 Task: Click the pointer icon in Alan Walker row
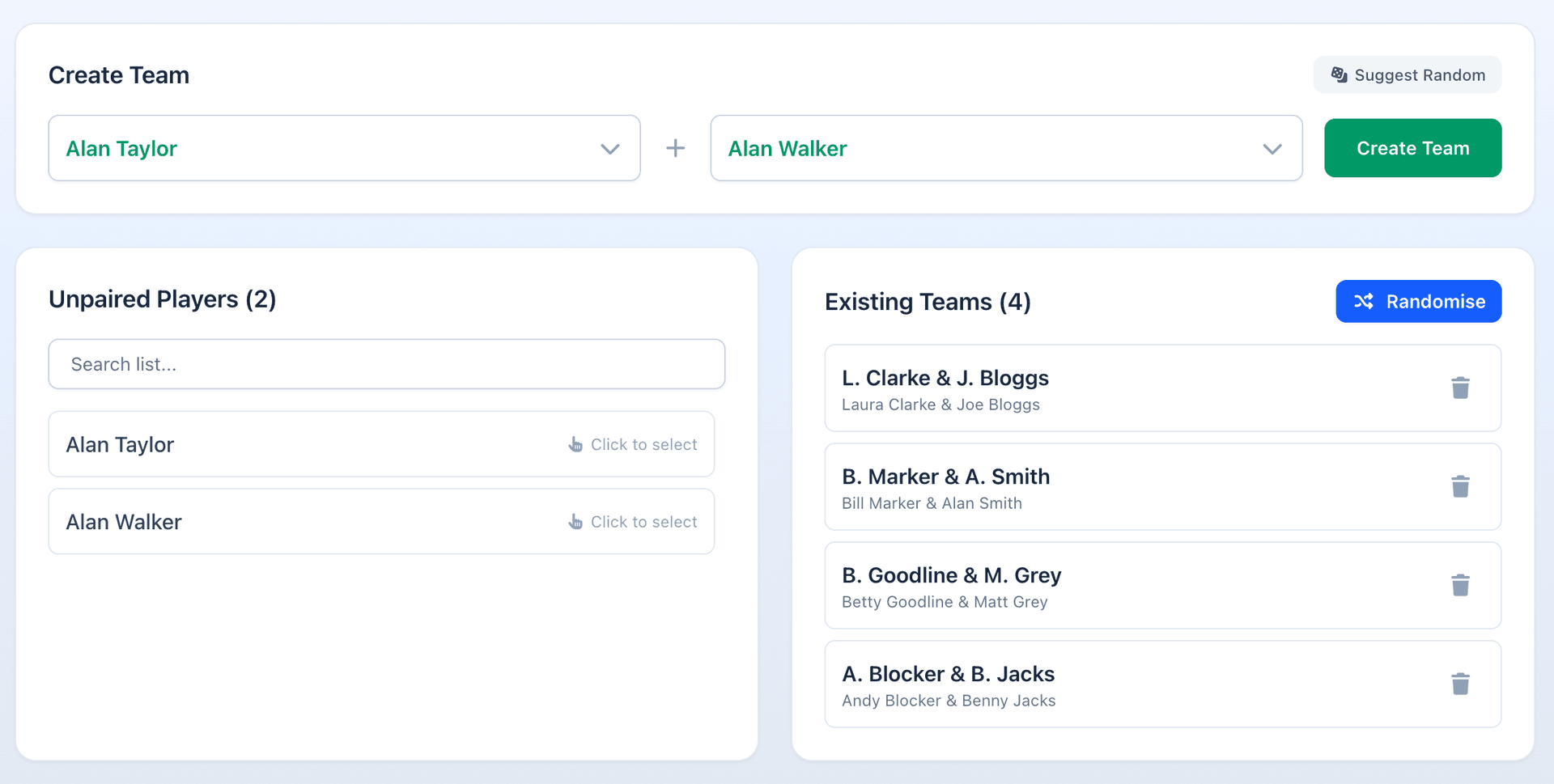click(575, 522)
